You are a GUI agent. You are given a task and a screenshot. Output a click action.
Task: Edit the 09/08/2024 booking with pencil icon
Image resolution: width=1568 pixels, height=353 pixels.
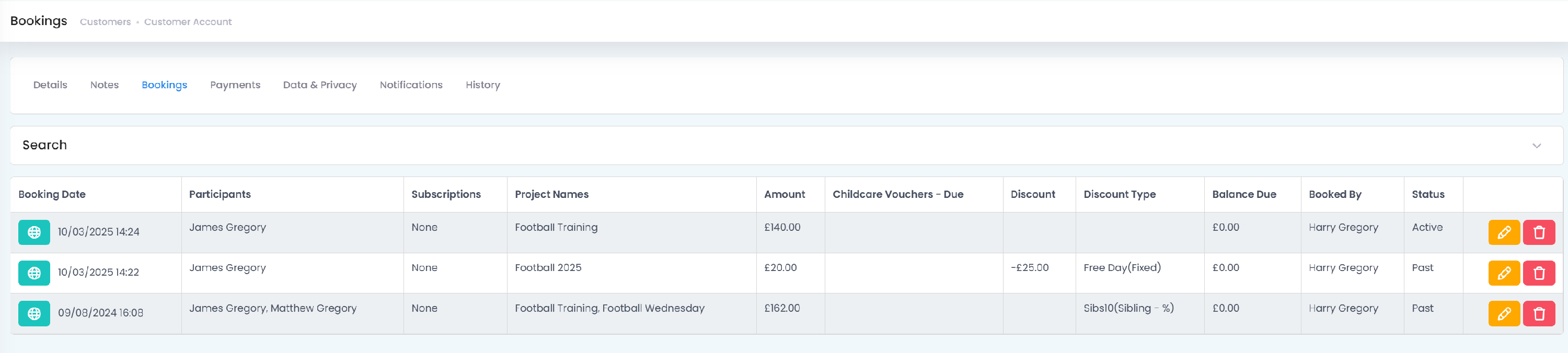click(1504, 313)
